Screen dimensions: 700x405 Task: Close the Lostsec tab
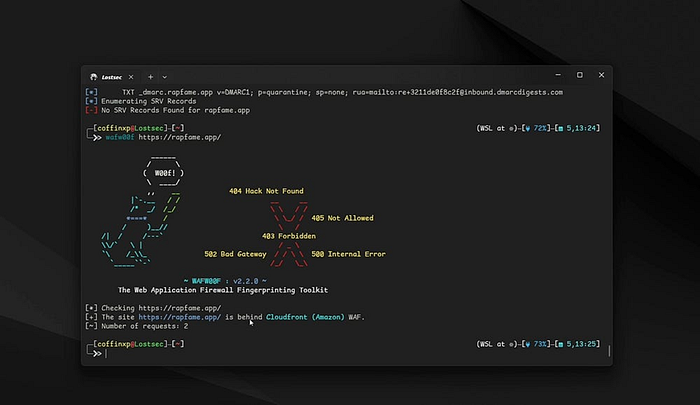[131, 77]
